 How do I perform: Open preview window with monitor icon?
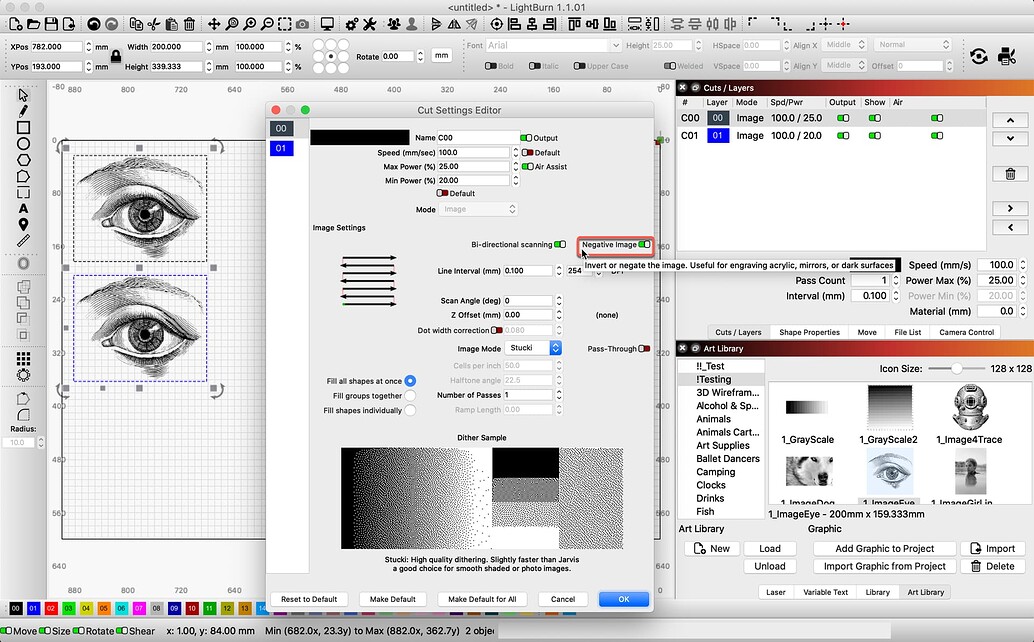pyautogui.click(x=326, y=24)
